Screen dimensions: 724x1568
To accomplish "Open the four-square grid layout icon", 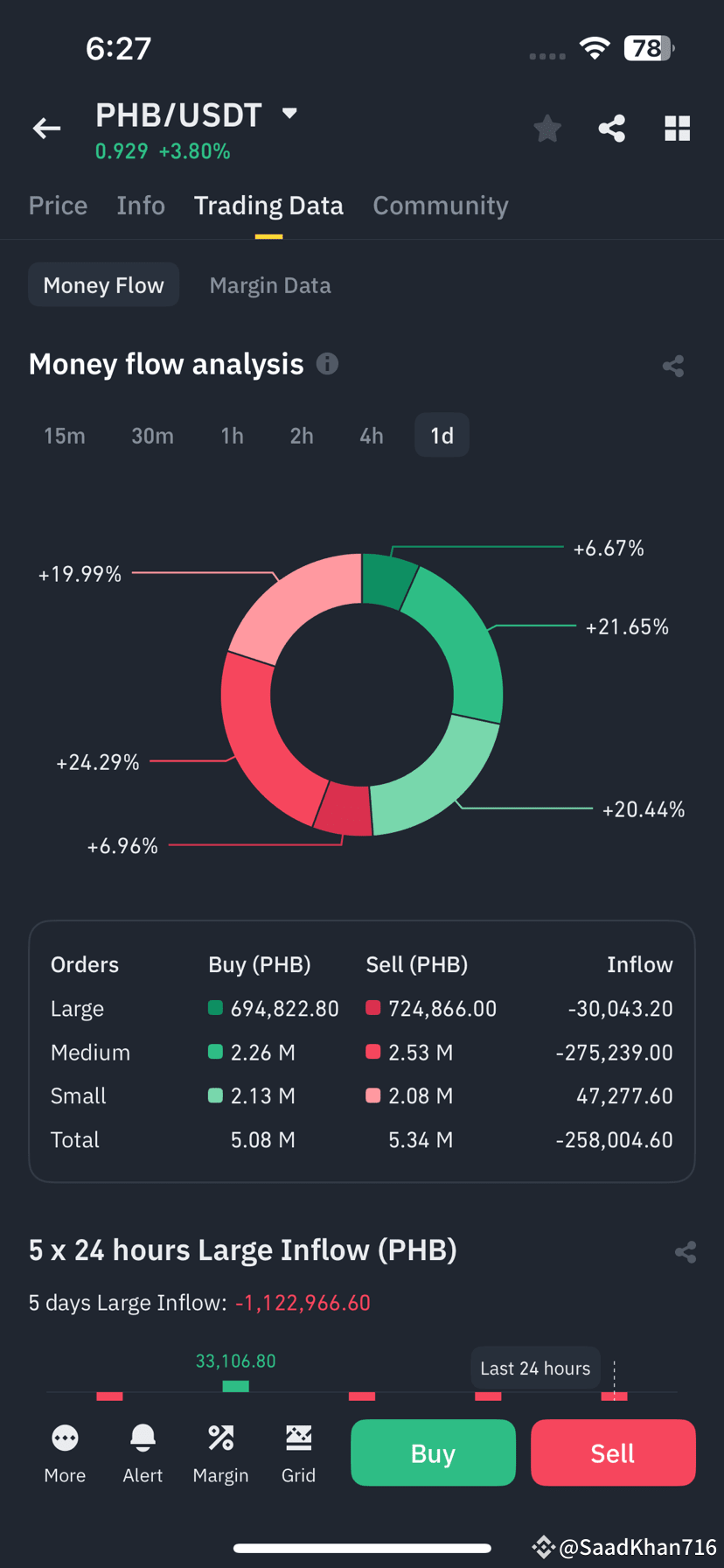I will pos(677,129).
